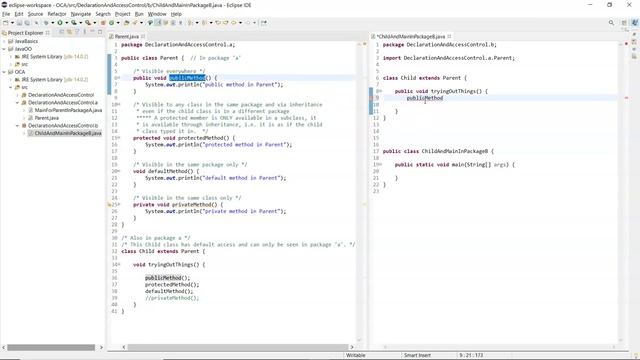Viewport: 640px width, 360px height.
Task: Fold publicMethod at line 6 in Parent.java
Action: click(x=119, y=78)
